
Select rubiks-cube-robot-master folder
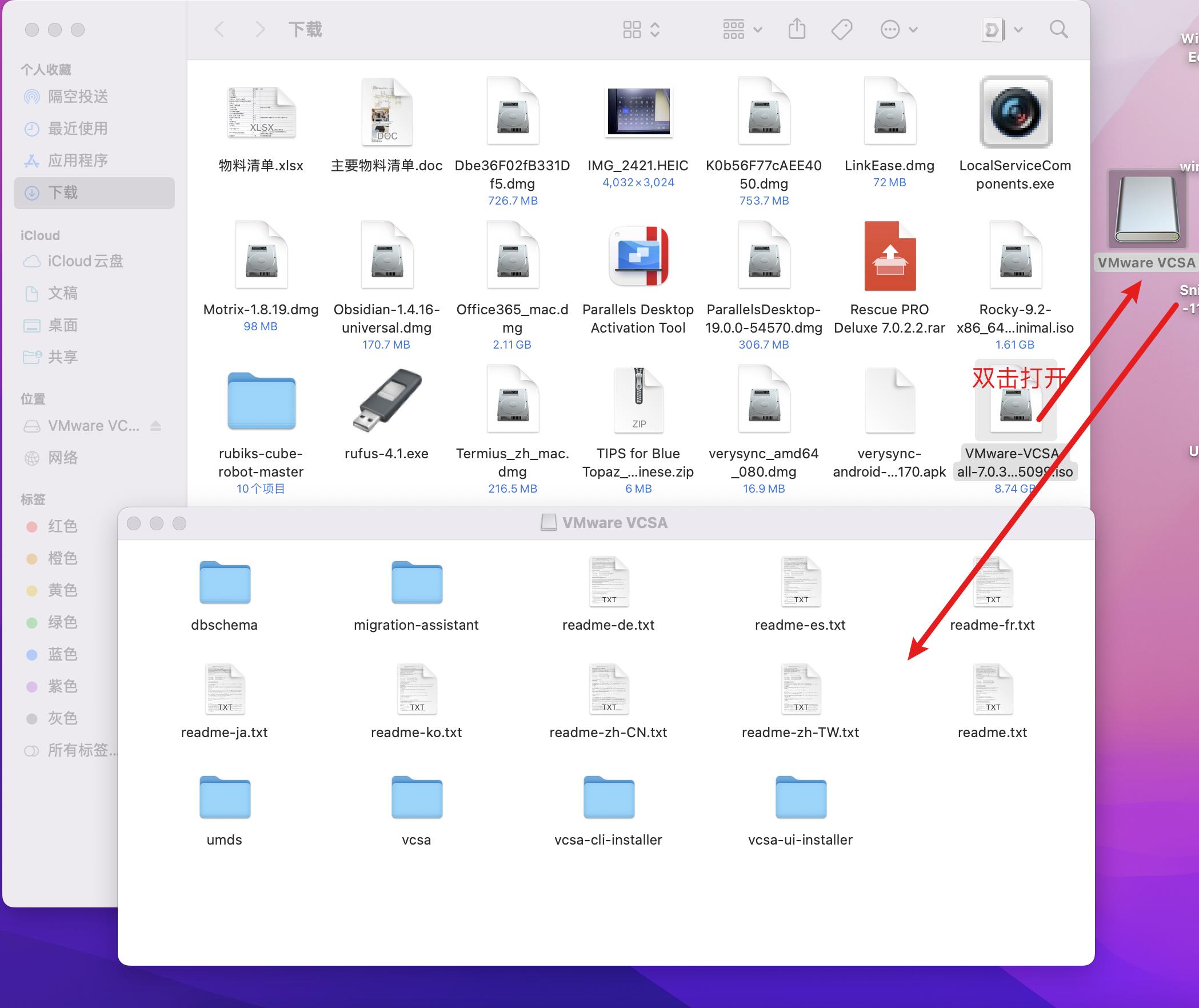pos(261,401)
